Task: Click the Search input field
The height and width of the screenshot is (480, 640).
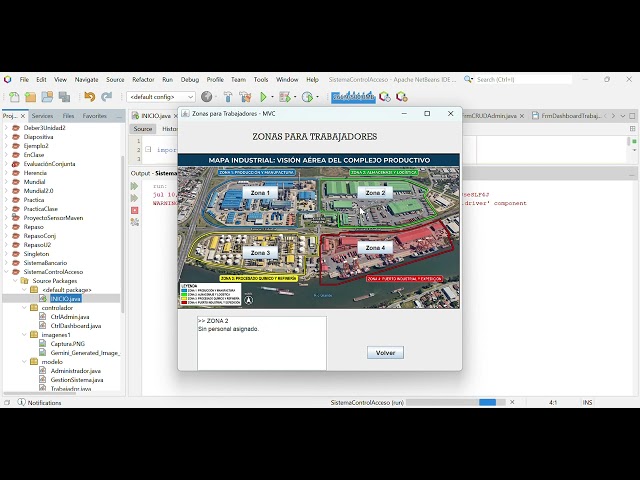Action: (x=523, y=80)
